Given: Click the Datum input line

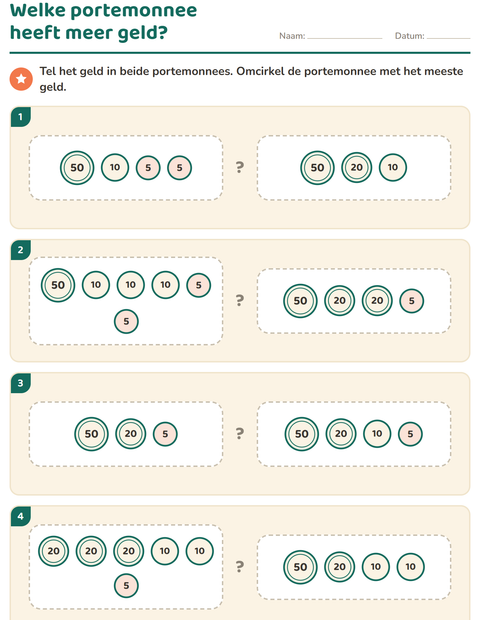Looking at the screenshot, I should 448,36.
